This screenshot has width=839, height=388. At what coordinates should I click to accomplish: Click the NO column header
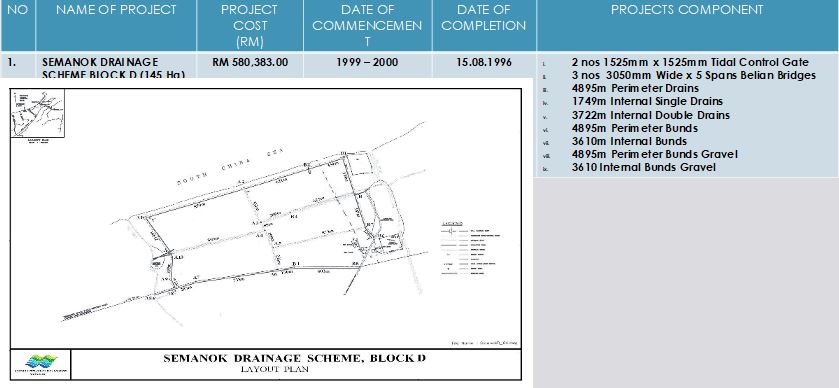tap(18, 10)
